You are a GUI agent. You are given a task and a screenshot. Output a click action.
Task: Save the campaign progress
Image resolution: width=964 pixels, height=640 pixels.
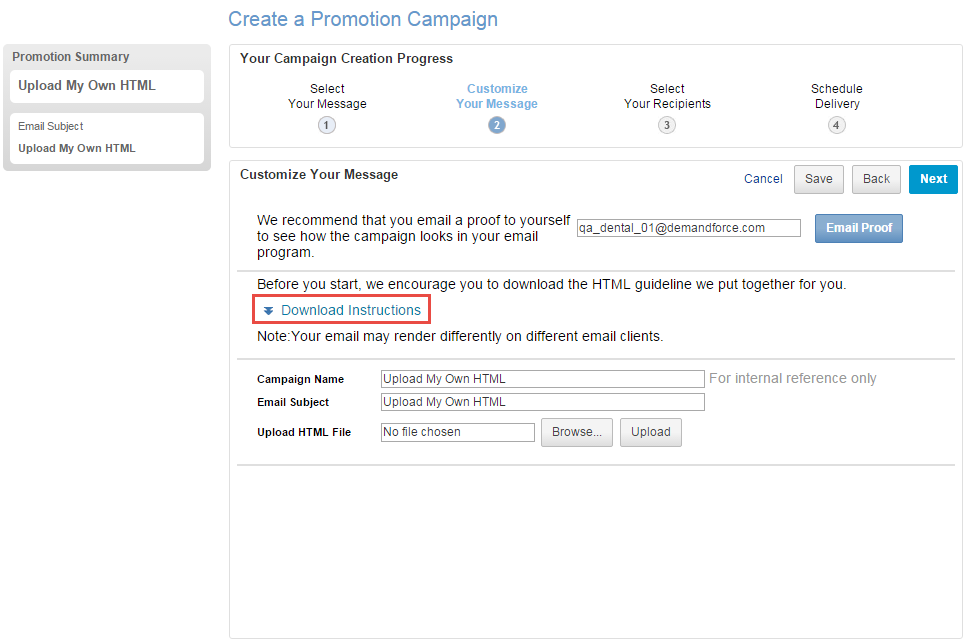[x=818, y=179]
